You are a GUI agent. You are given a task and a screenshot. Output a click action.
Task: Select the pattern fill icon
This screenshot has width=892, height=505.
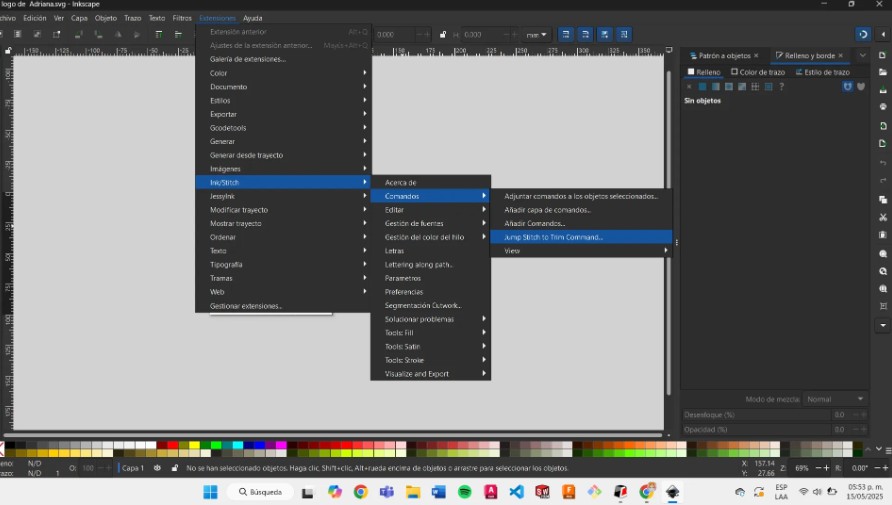755,86
